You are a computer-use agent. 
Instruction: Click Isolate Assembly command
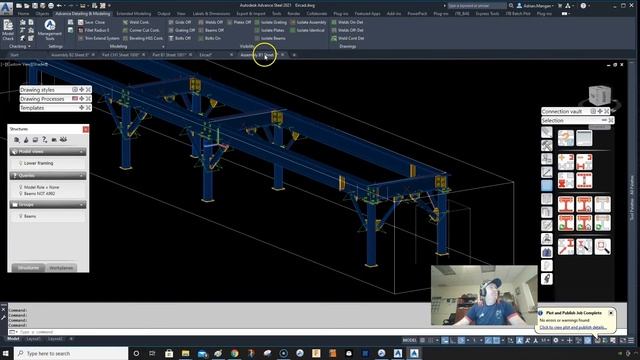click(x=308, y=22)
